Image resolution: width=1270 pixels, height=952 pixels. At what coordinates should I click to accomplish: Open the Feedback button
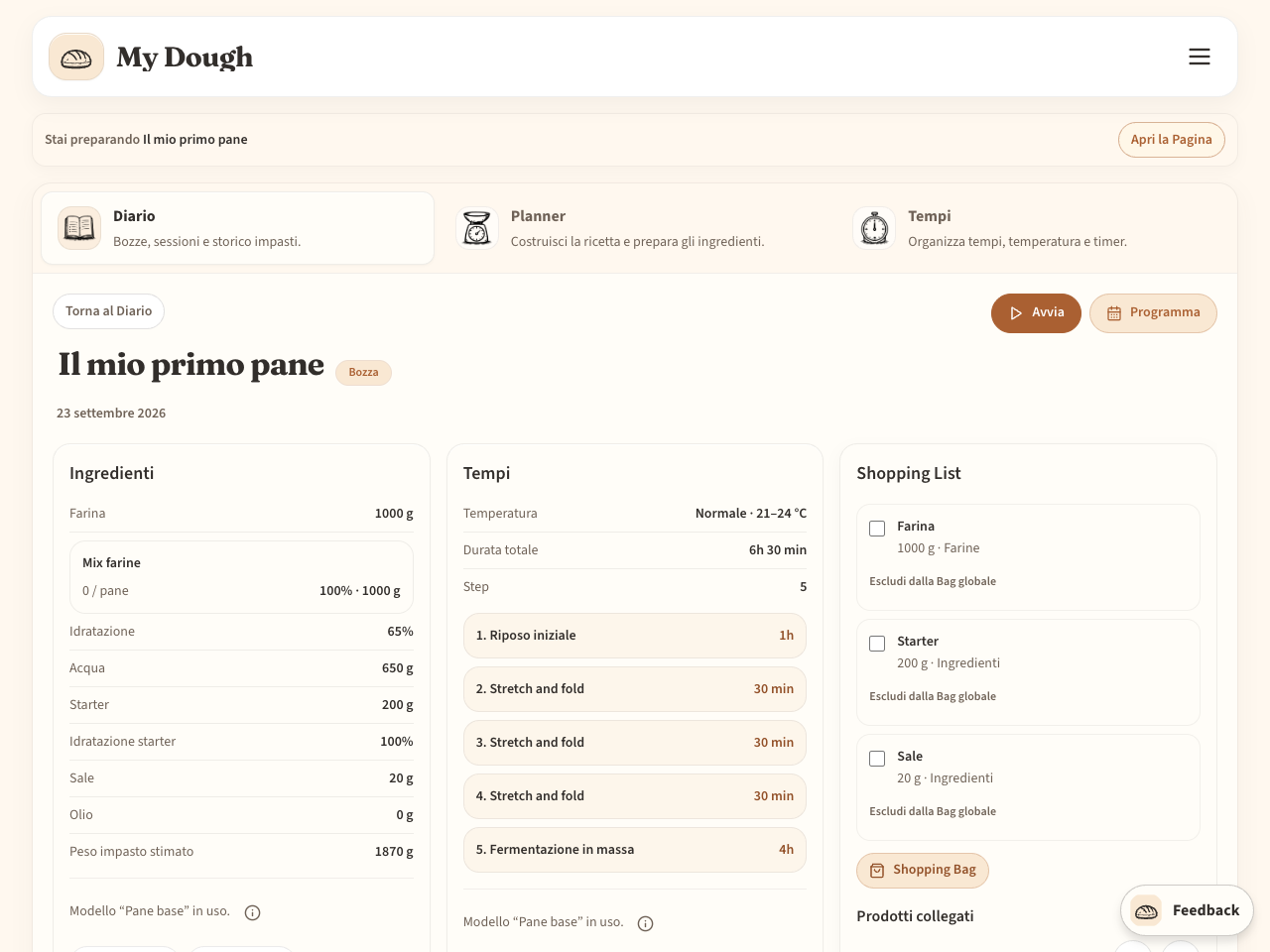tap(1187, 910)
